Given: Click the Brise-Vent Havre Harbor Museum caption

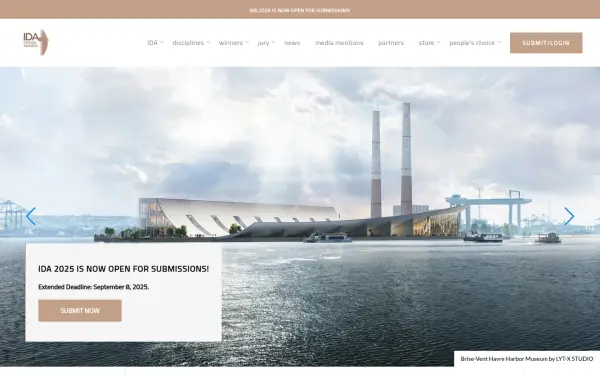Looking at the screenshot, I should 527,359.
